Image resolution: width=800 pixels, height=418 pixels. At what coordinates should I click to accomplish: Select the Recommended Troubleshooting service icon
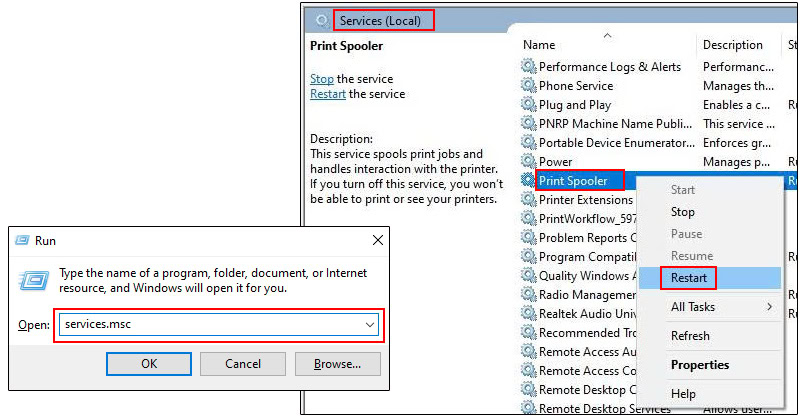[x=529, y=333]
